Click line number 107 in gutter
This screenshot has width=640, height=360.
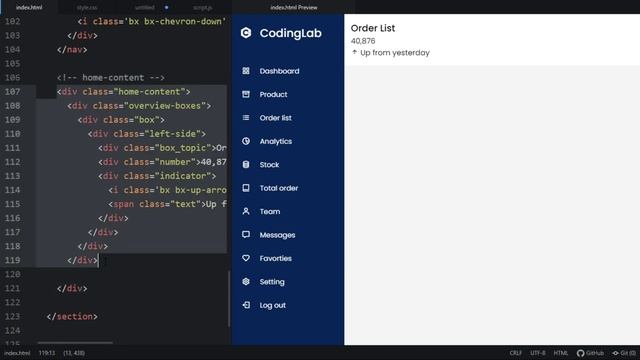point(12,91)
